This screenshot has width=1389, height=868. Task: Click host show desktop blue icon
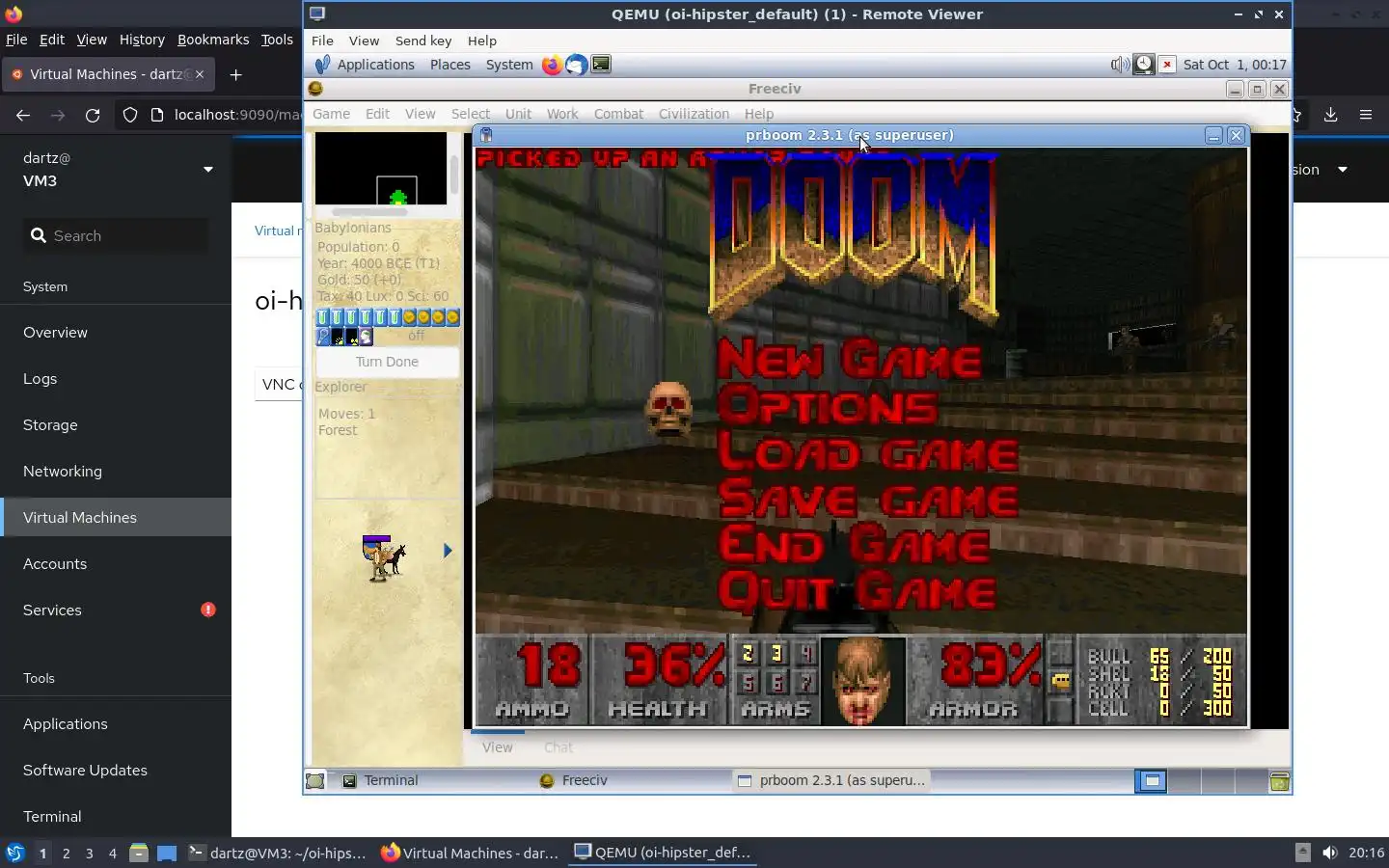click(167, 853)
